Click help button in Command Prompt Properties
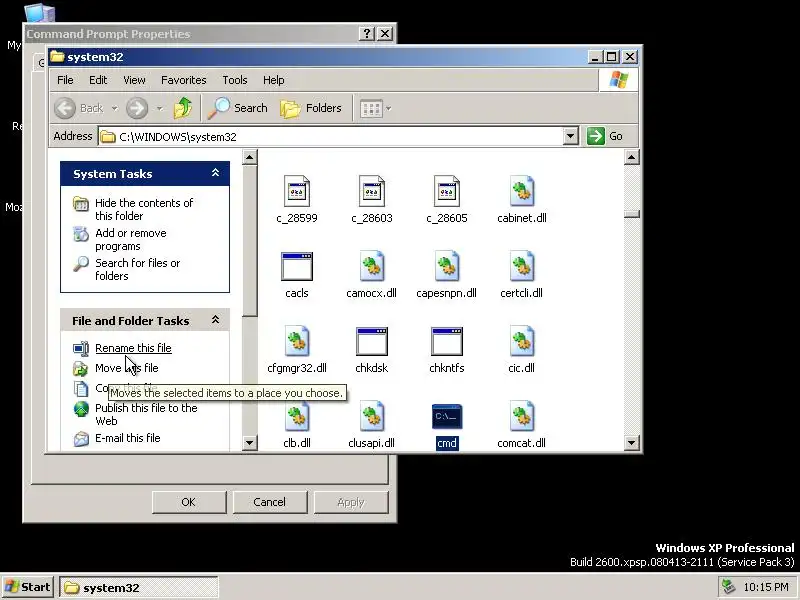This screenshot has height=600, width=800. [x=367, y=34]
